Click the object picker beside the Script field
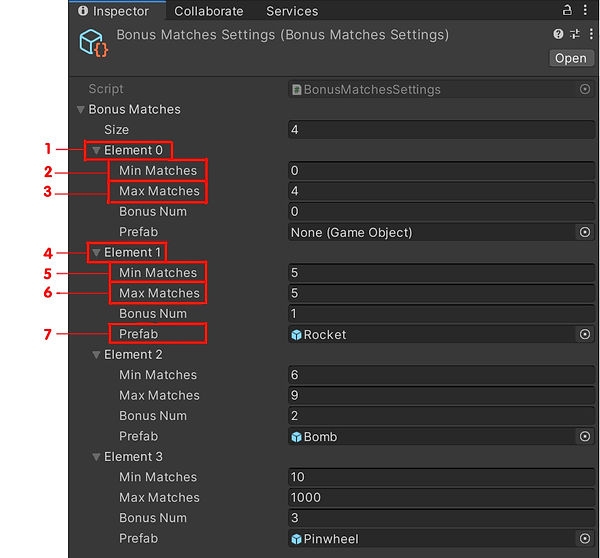Viewport: 600px width, 558px height. (x=585, y=89)
